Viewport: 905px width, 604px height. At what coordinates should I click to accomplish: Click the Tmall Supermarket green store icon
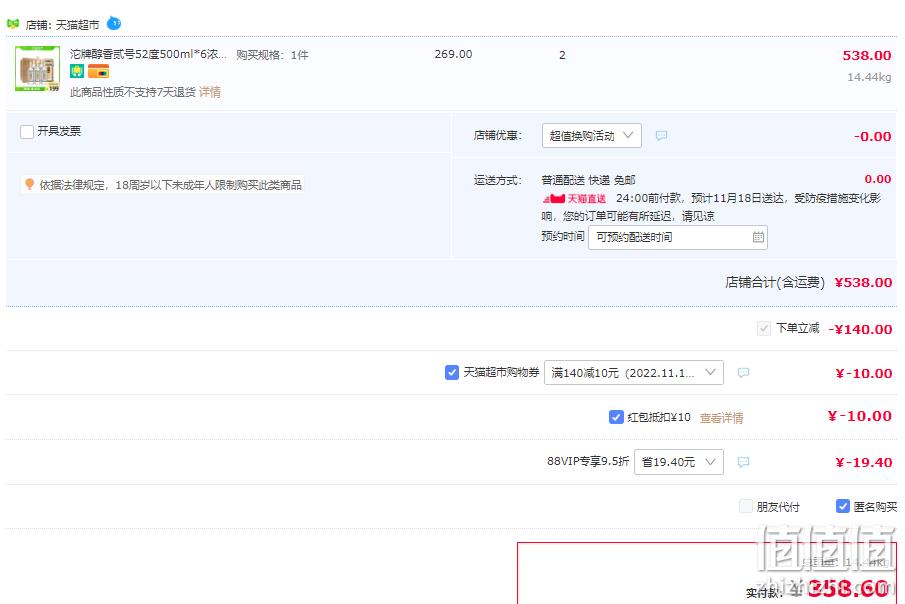[13, 24]
